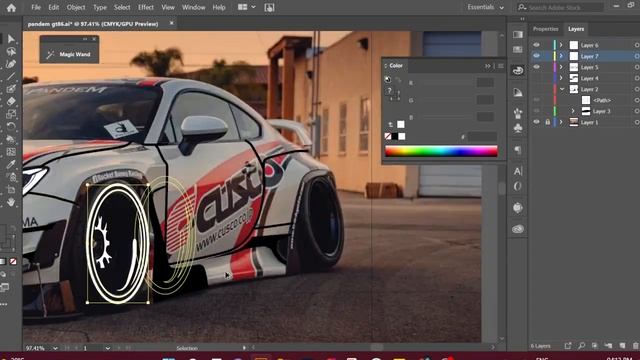Open the Brushes panel dock icon
Image resolution: width=640 pixels, height=360 pixels.
[518, 113]
